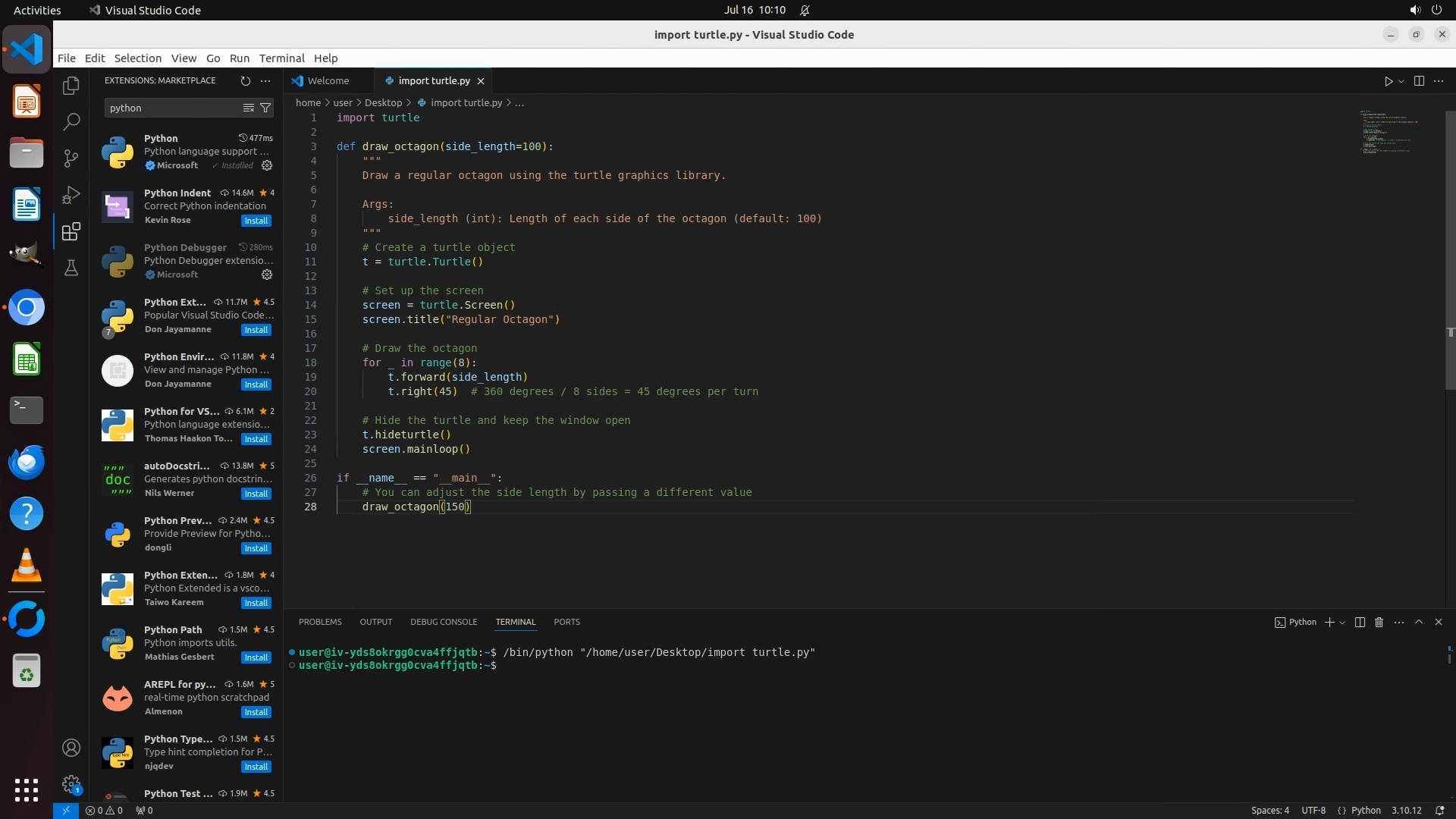The height and width of the screenshot is (819, 1456).
Task: Expand the run button dropdown arrow
Action: (x=1401, y=81)
